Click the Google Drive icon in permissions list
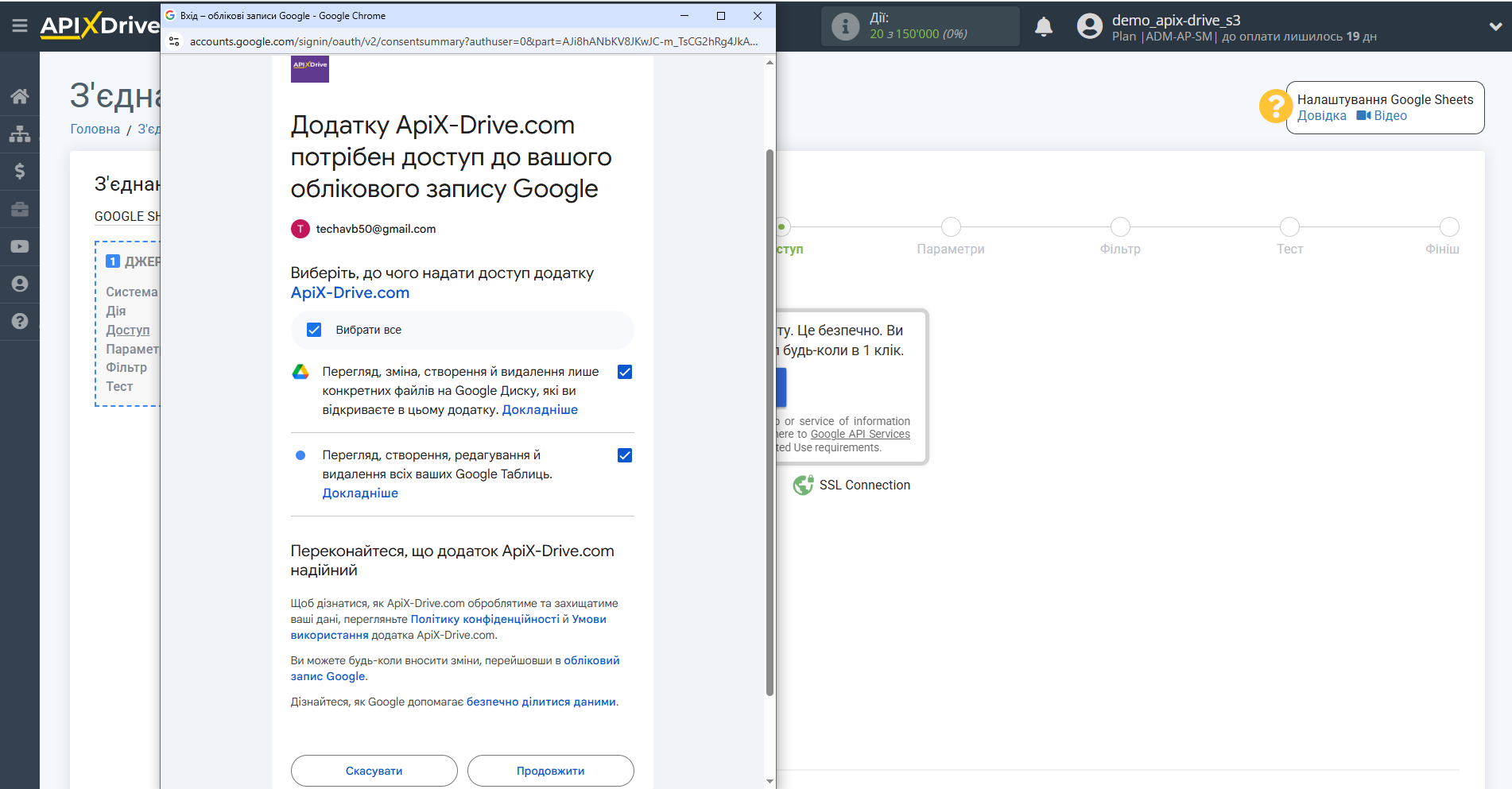 click(300, 372)
